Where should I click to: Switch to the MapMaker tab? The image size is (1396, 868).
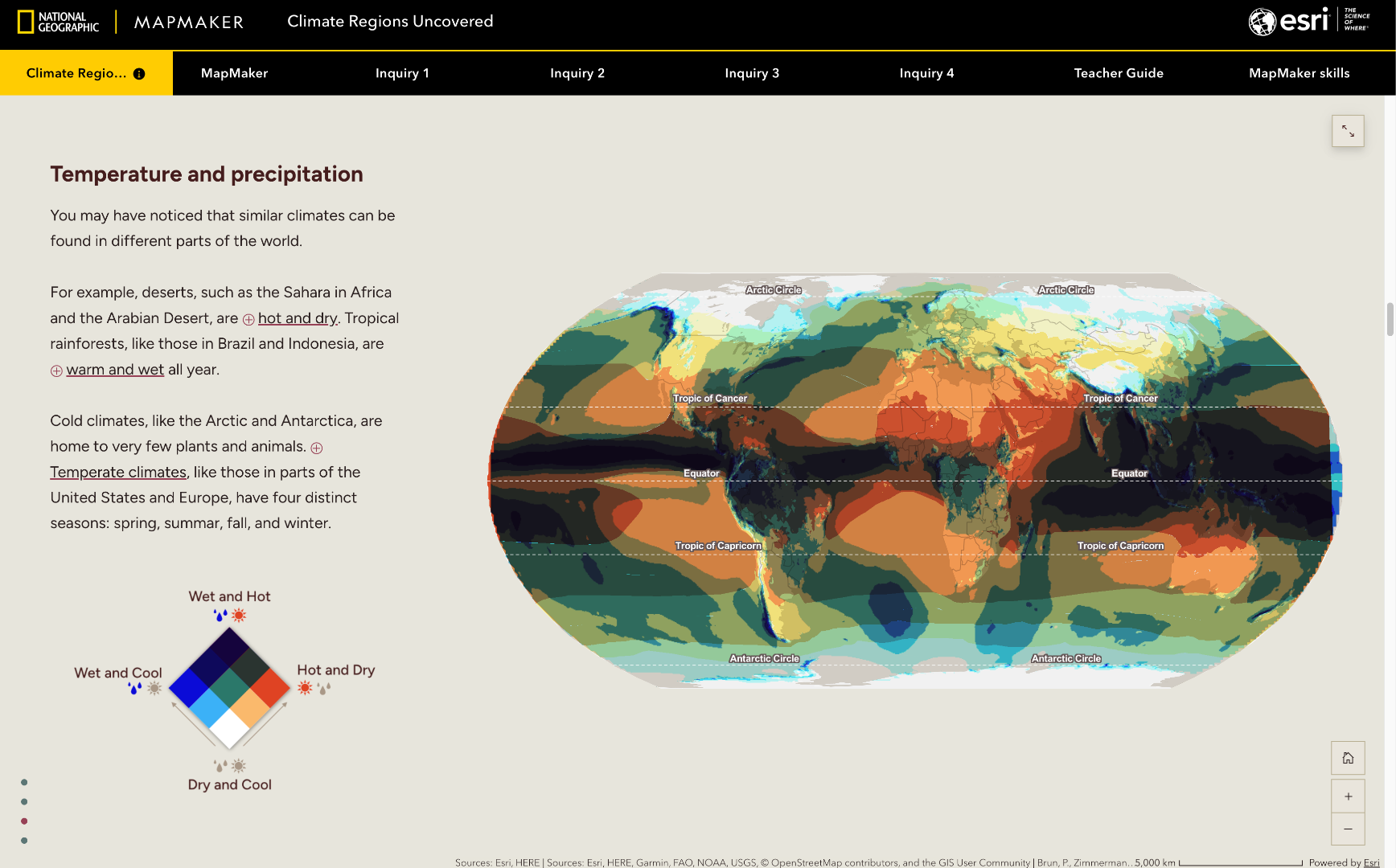point(234,73)
